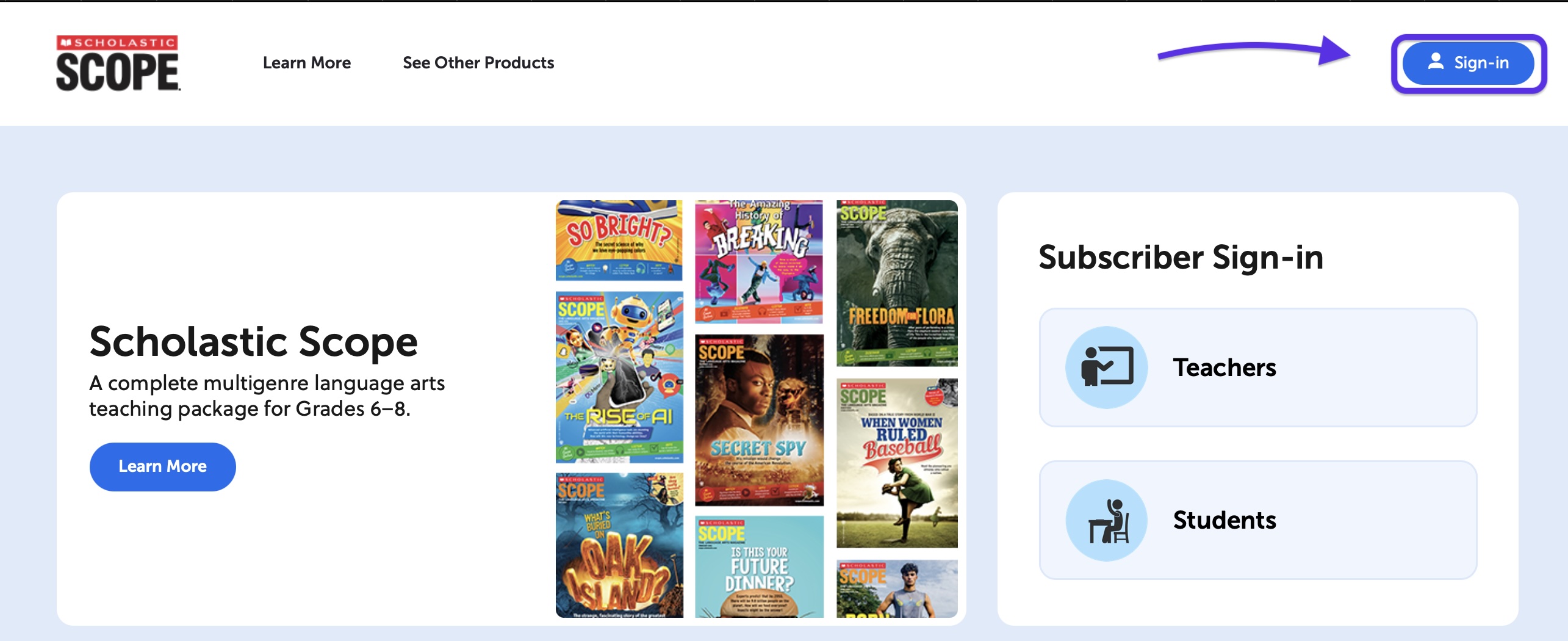Open the Secret Spy magazine cover
The height and width of the screenshot is (641, 1568).
[x=758, y=420]
